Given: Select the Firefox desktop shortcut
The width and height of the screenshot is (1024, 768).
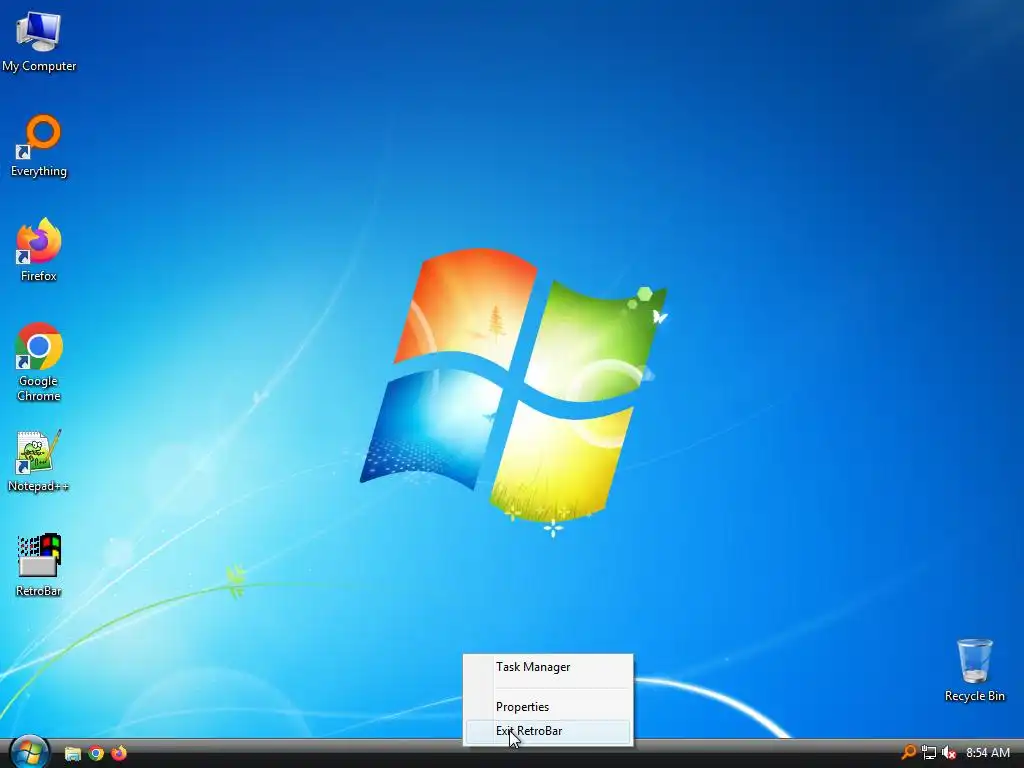Looking at the screenshot, I should 39,250.
